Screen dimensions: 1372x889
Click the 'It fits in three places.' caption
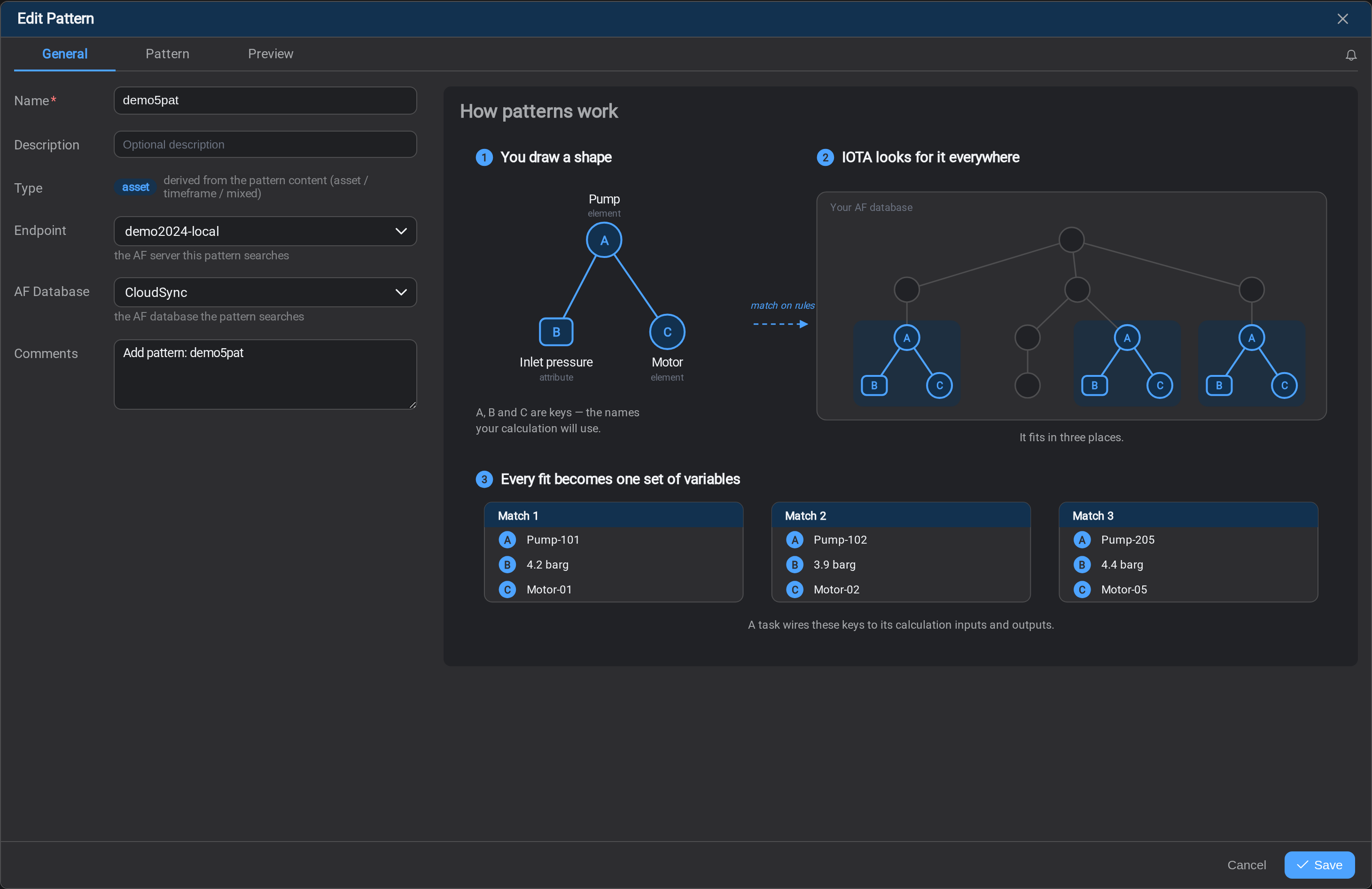tap(1071, 437)
